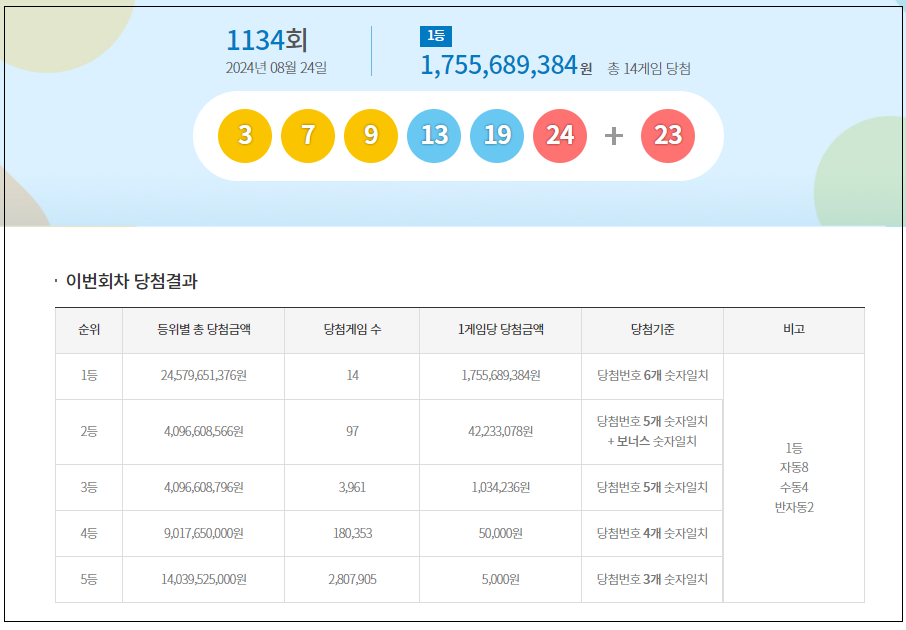Image resolution: width=906 pixels, height=630 pixels.
Task: Click the 1134회 round title
Action: (x=266, y=40)
